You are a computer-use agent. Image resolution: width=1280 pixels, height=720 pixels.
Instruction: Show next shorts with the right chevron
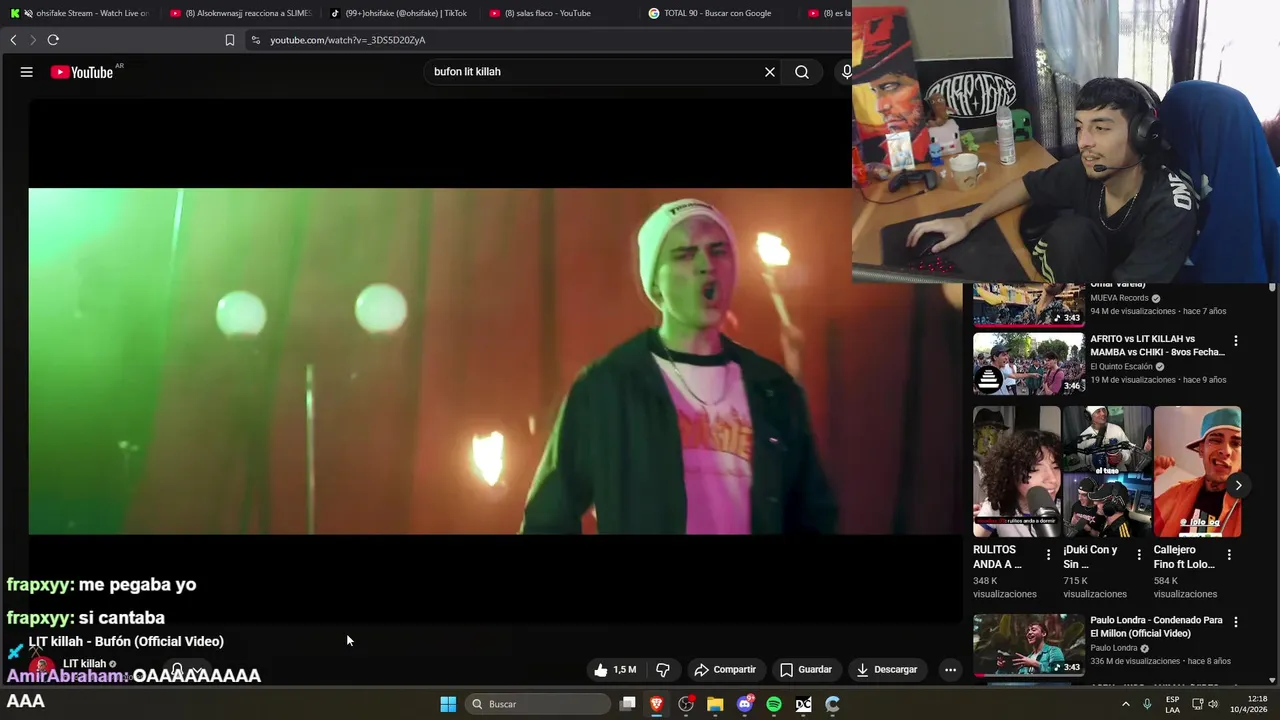click(1238, 485)
